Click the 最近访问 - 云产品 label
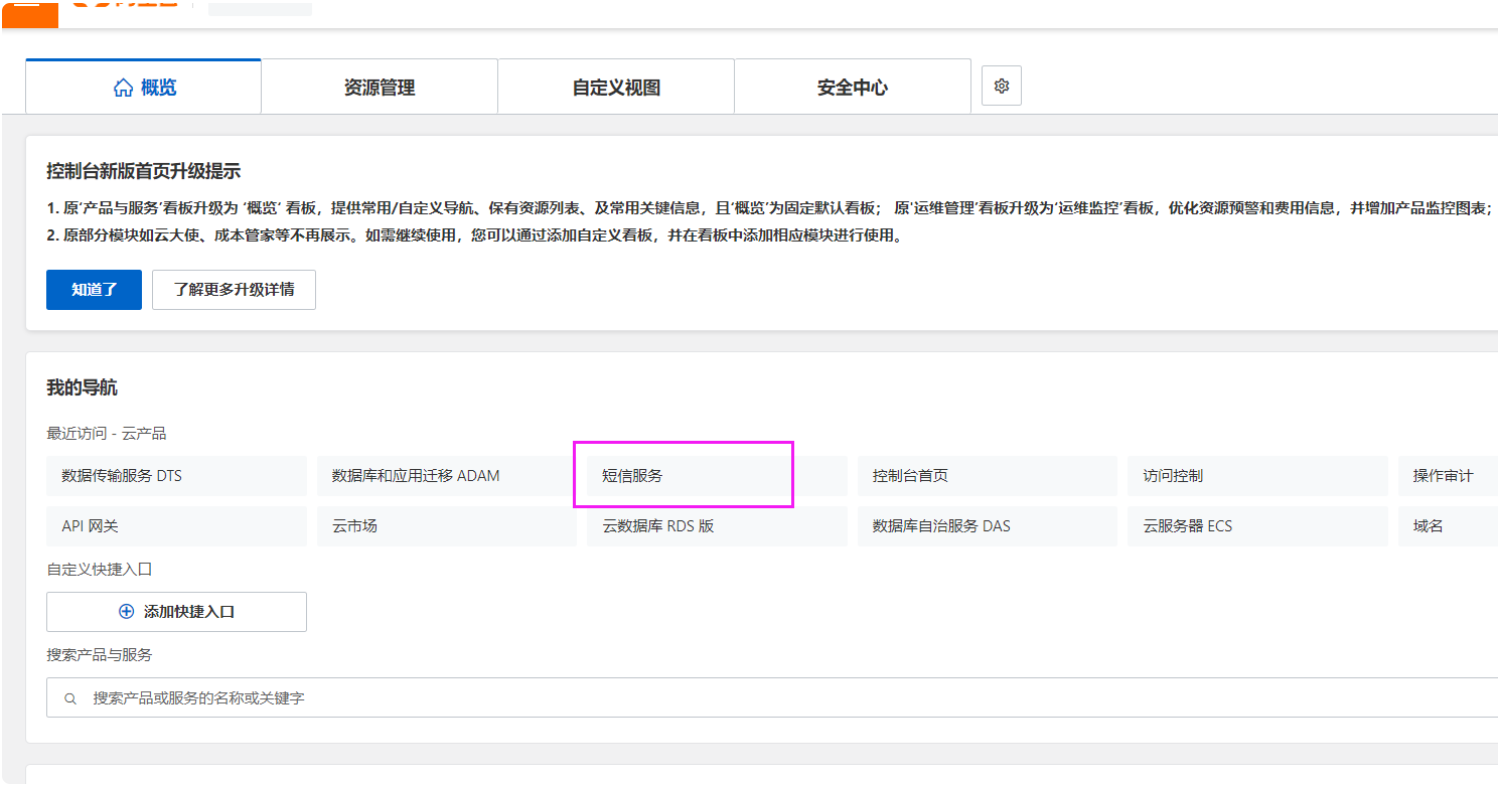Image resolution: width=1508 pixels, height=790 pixels. [x=106, y=434]
